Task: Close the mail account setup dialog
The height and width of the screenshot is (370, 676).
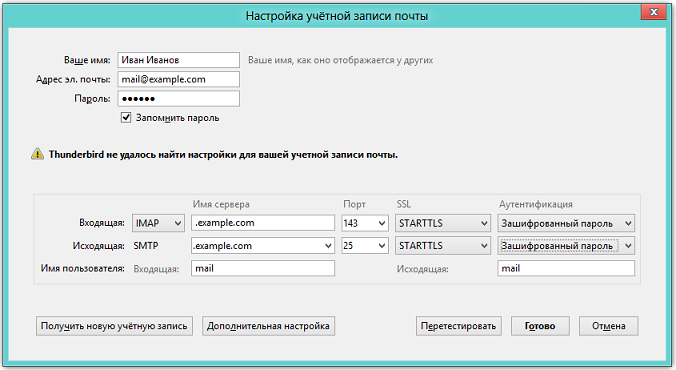Action: (654, 12)
